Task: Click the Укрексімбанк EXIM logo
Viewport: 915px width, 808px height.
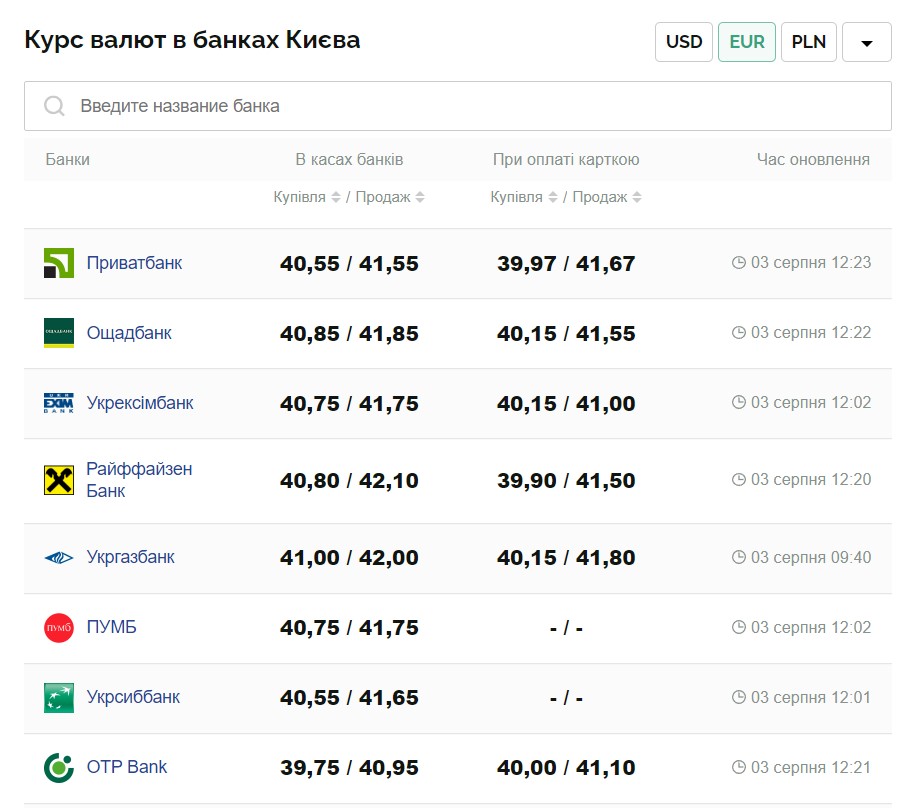Action: 59,403
